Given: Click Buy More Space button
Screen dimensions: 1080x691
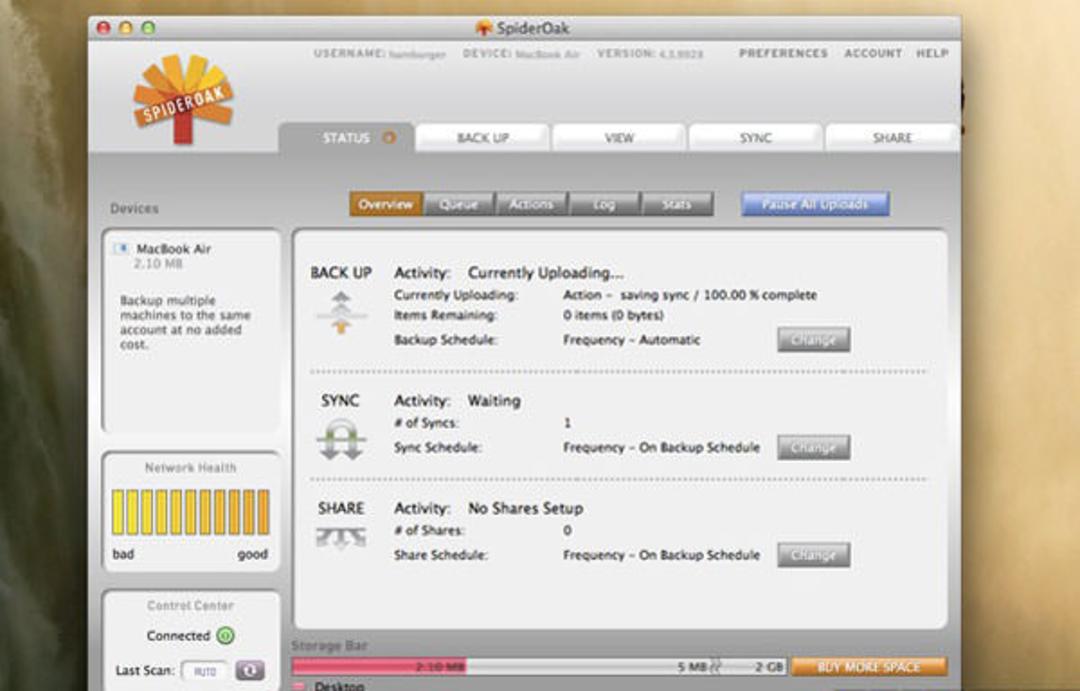Looking at the screenshot, I should 869,666.
